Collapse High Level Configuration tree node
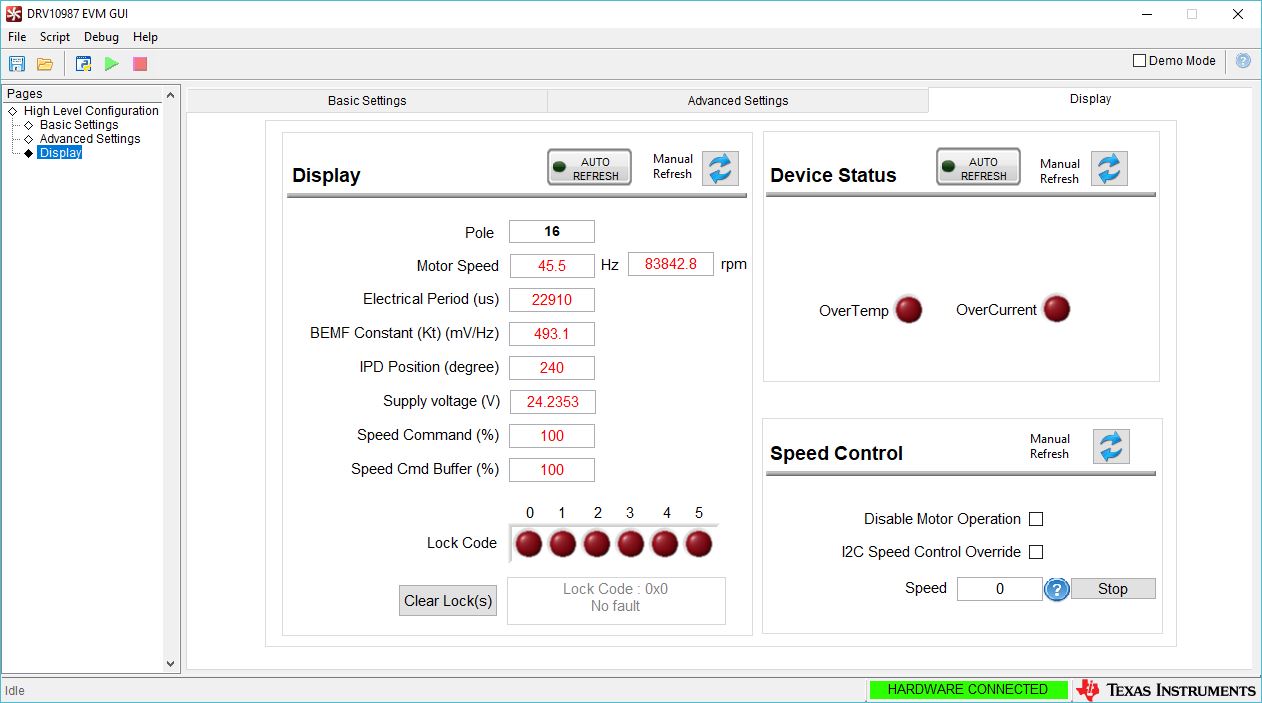The height and width of the screenshot is (703, 1262). pyautogui.click(x=12, y=111)
